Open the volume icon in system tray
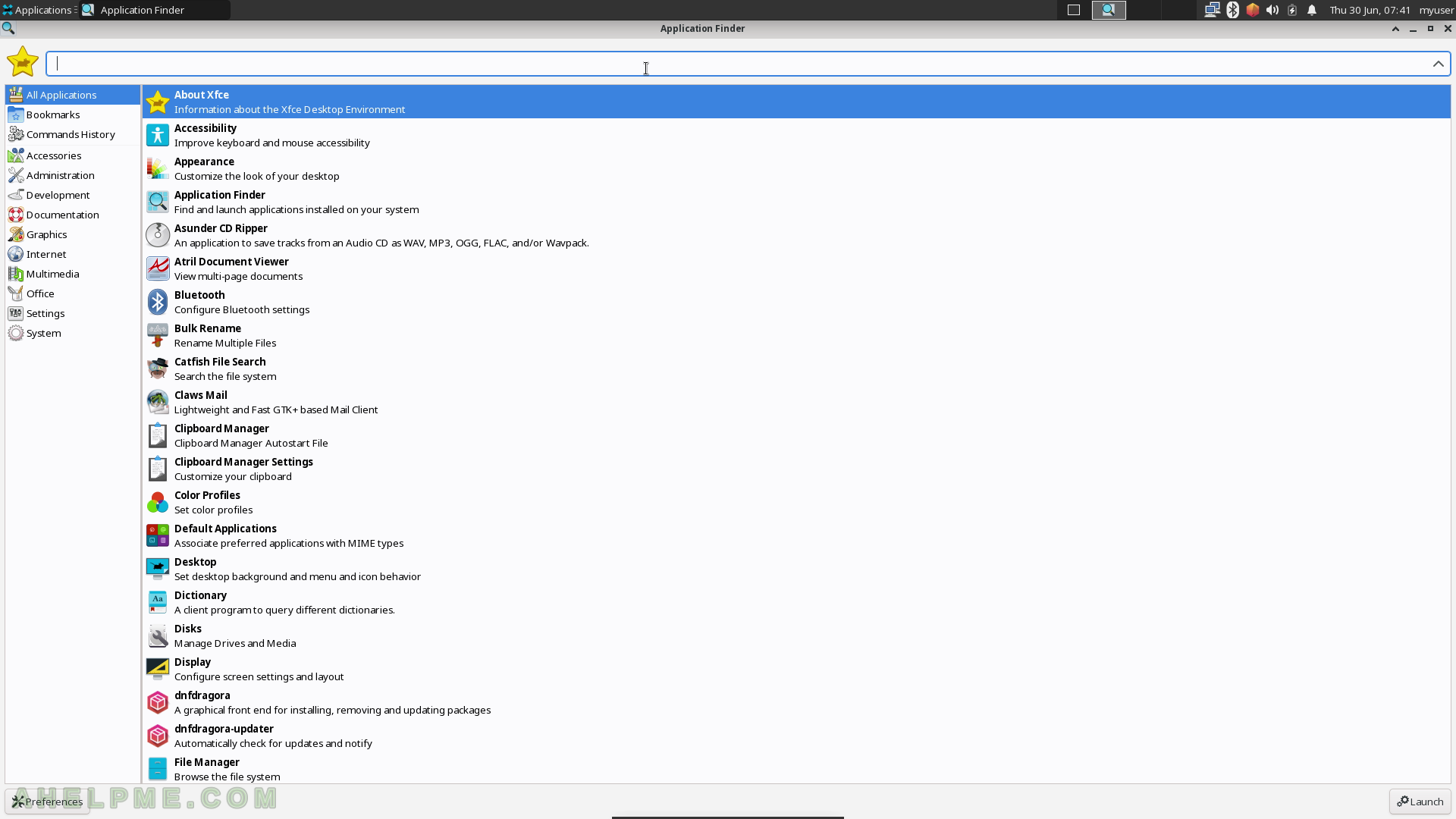Screen dimensions: 1456x819 tap(1272, 10)
